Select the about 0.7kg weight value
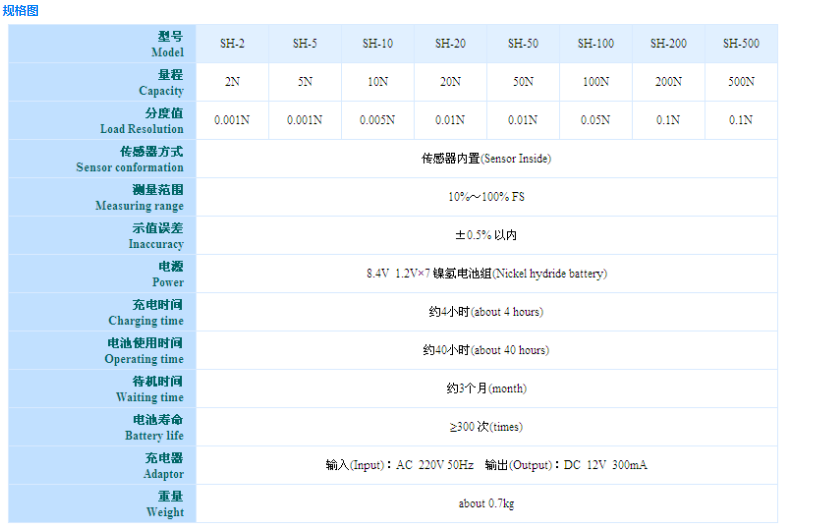The image size is (813, 529). click(x=486, y=503)
